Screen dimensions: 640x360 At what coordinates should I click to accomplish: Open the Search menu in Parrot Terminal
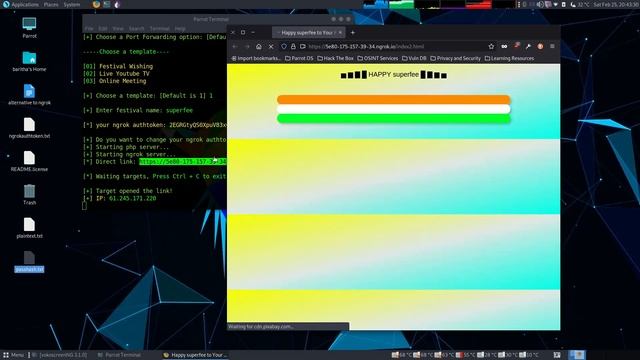point(136,29)
